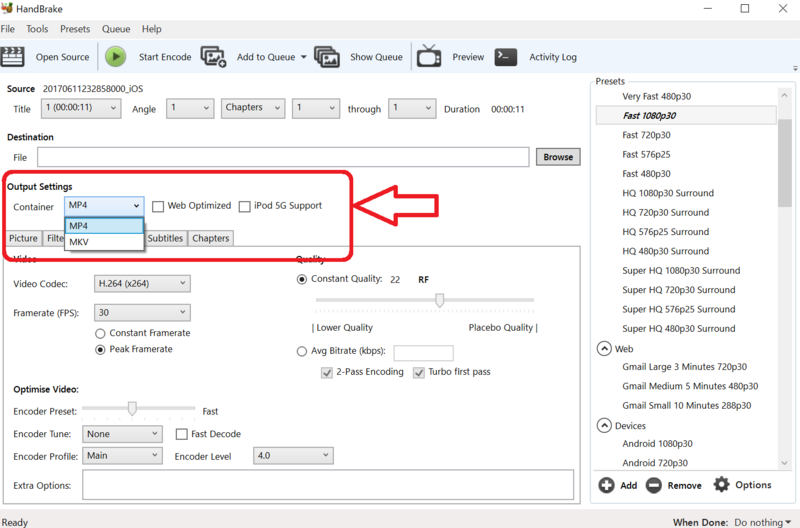The image size is (800, 528).
Task: Collapse the Devices presets group
Action: tap(604, 425)
